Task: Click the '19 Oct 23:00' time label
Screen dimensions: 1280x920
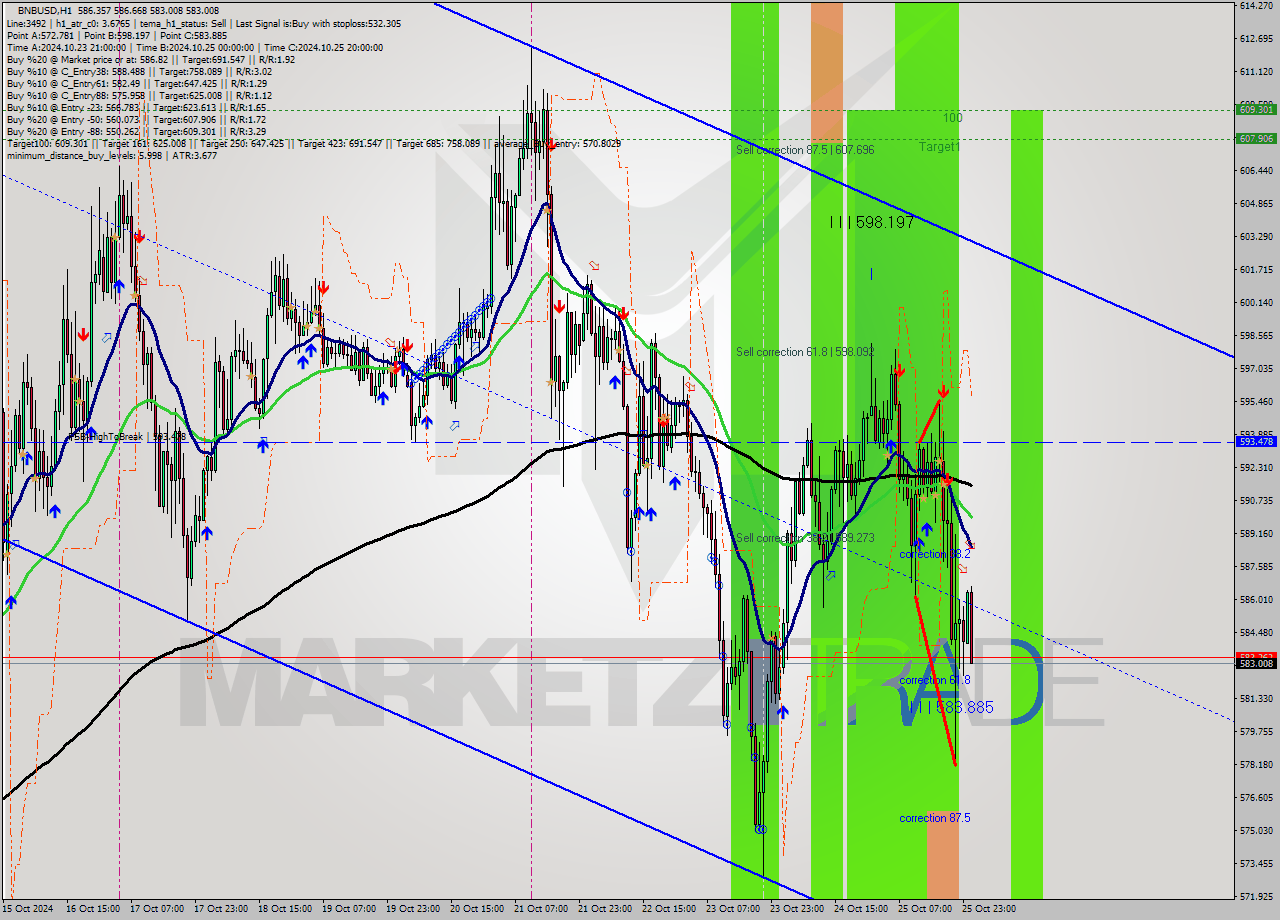Action: point(414,909)
